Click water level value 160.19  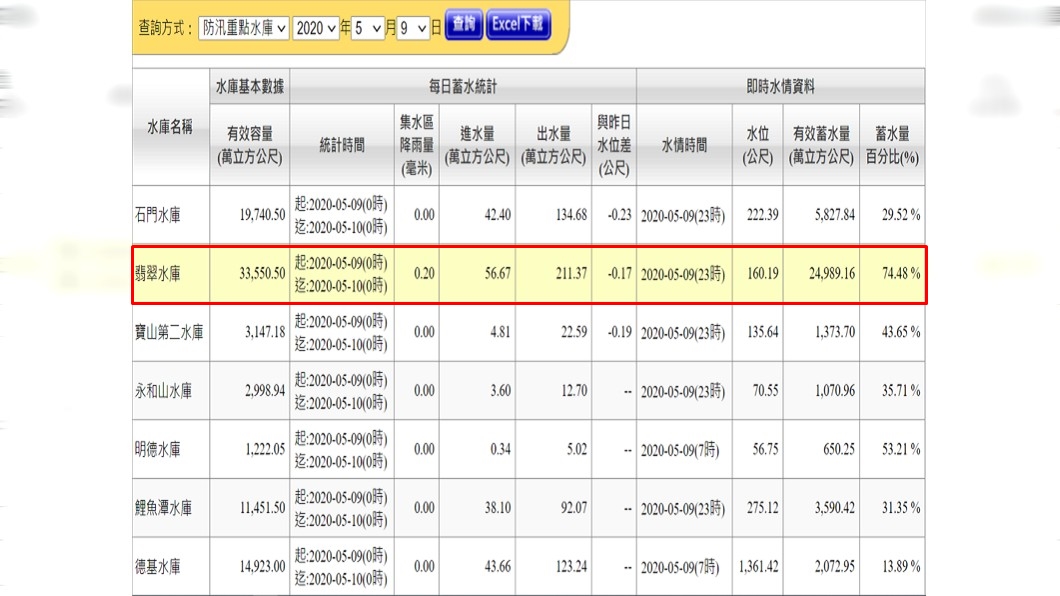tap(763, 274)
